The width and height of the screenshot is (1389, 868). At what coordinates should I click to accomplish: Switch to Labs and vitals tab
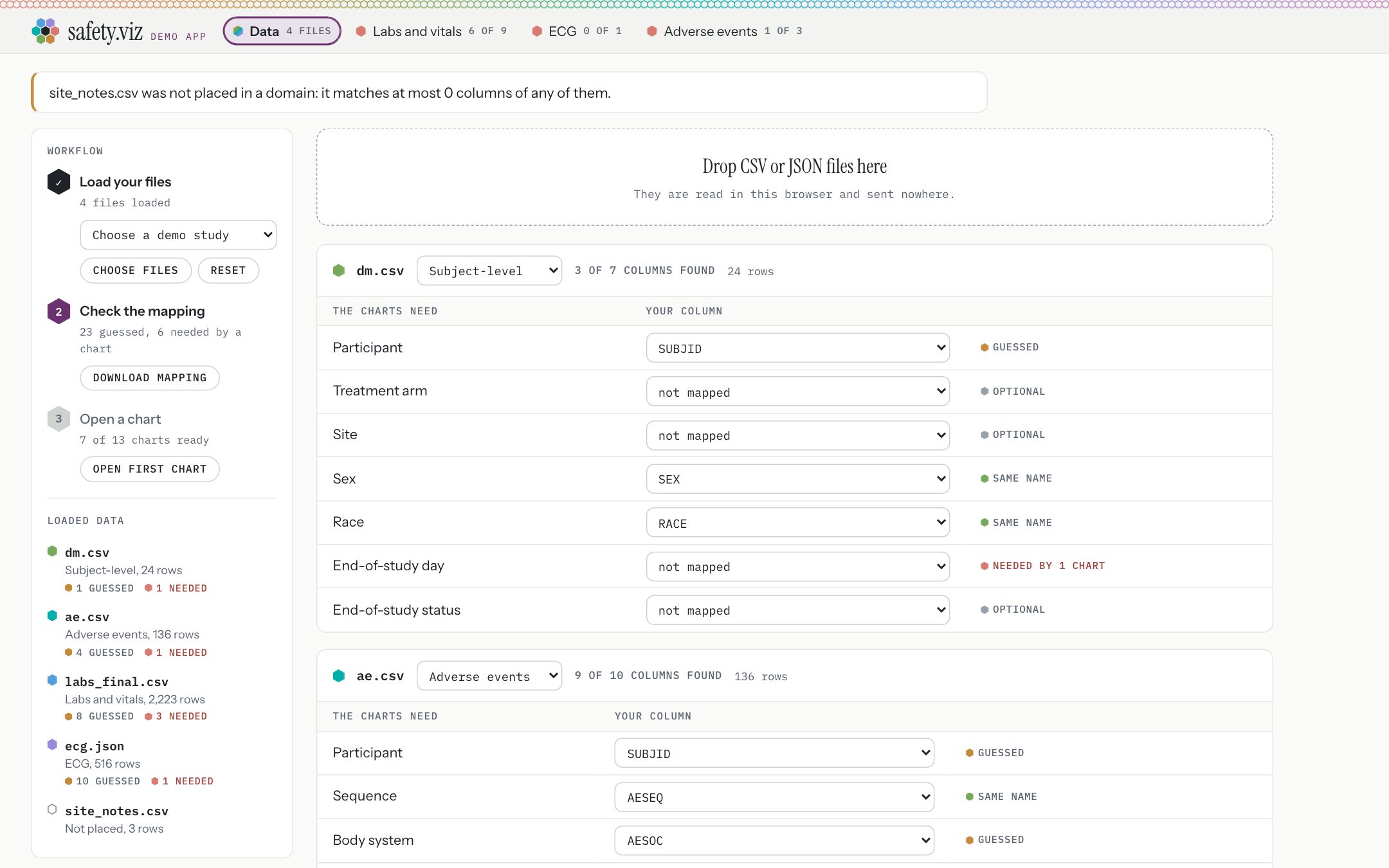(x=431, y=31)
